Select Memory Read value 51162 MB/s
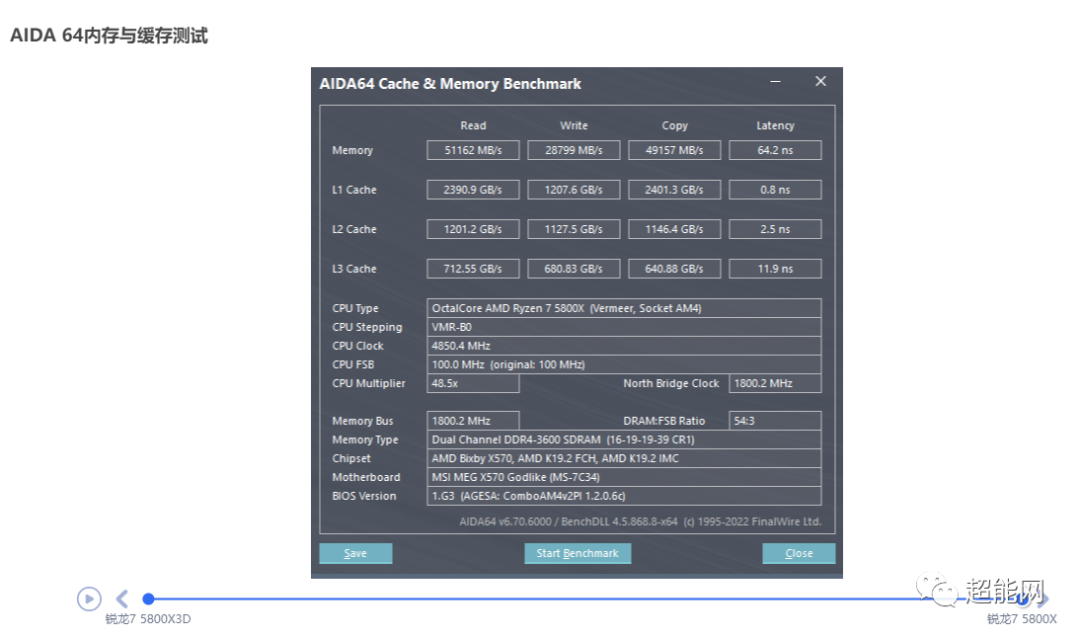Image resolution: width=1080 pixels, height=639 pixels. pos(473,150)
